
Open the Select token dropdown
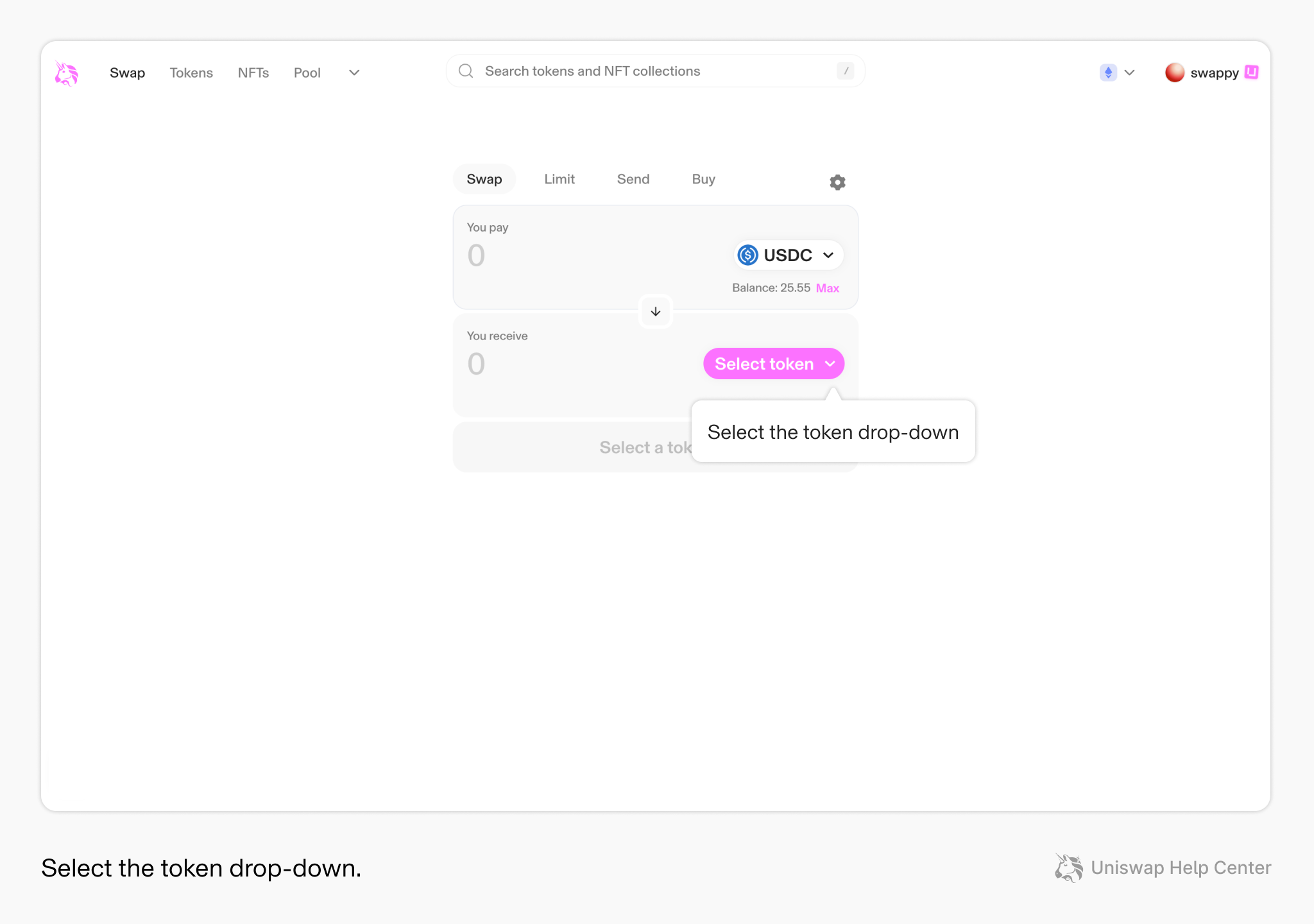773,364
